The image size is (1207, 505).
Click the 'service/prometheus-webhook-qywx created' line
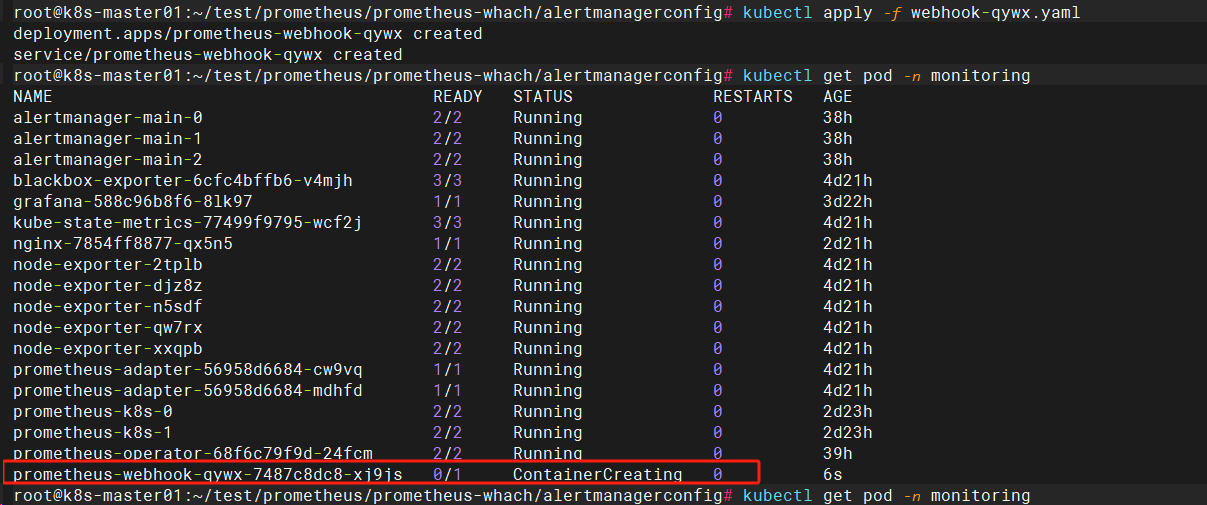[x=208, y=55]
